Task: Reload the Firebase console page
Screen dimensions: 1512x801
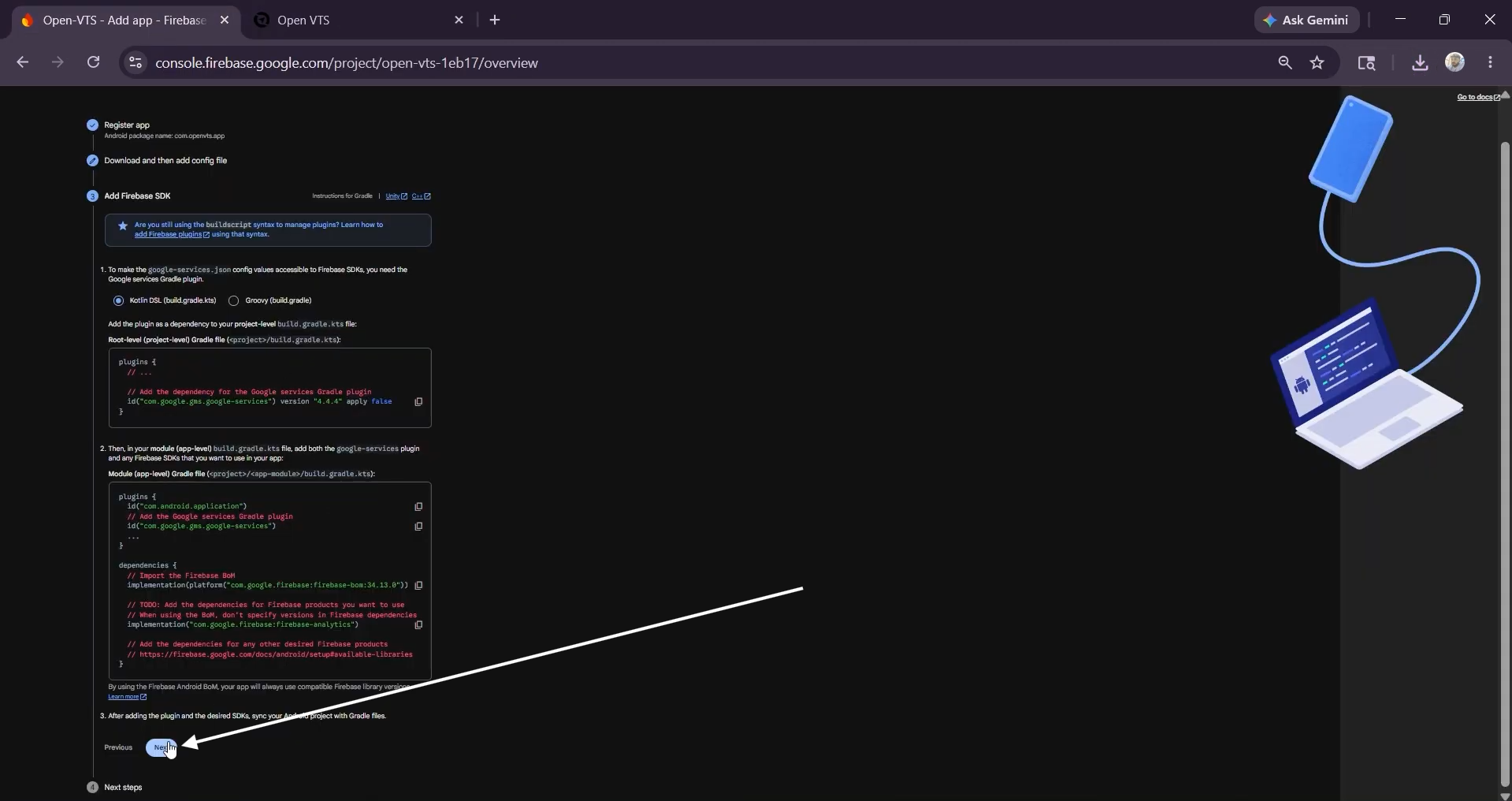Action: (93, 62)
